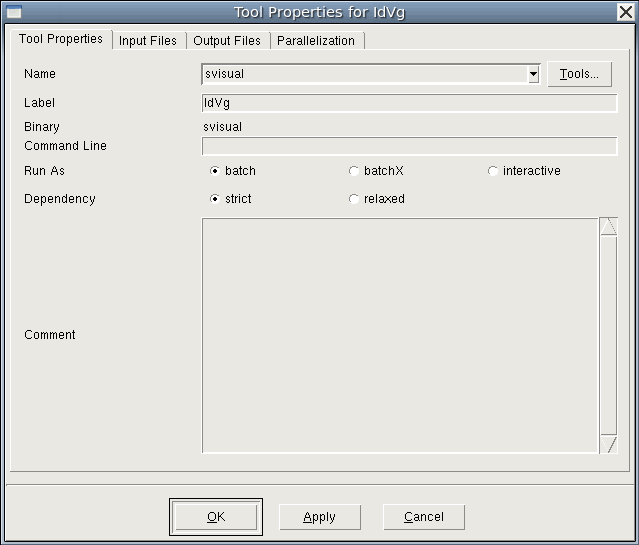The height and width of the screenshot is (545, 639).
Task: Close the Tool Properties for IdVg dialog
Action: [x=626, y=12]
